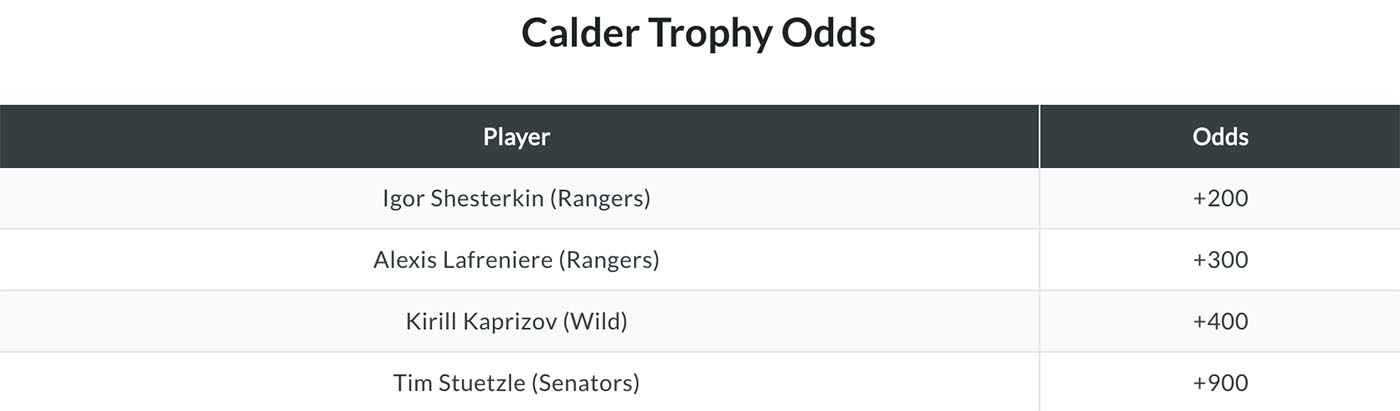This screenshot has height=411, width=1400.
Task: Click "(Rangers)" next to Igor Shesterkin
Action: click(600, 199)
